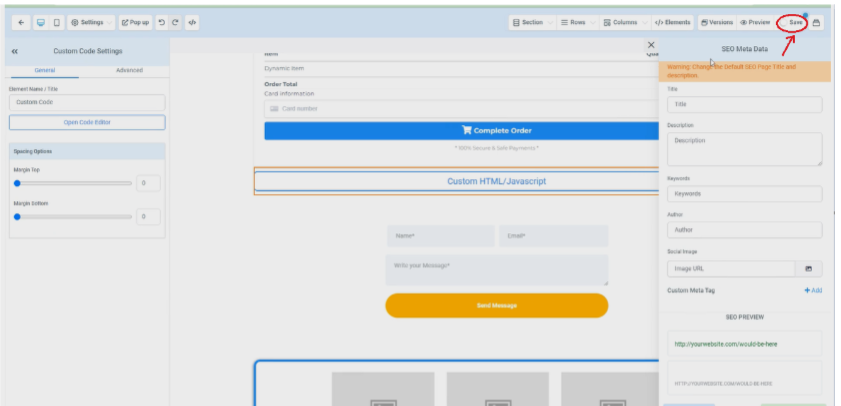
Task: Switch to the Advanced tab
Action: [x=129, y=70]
